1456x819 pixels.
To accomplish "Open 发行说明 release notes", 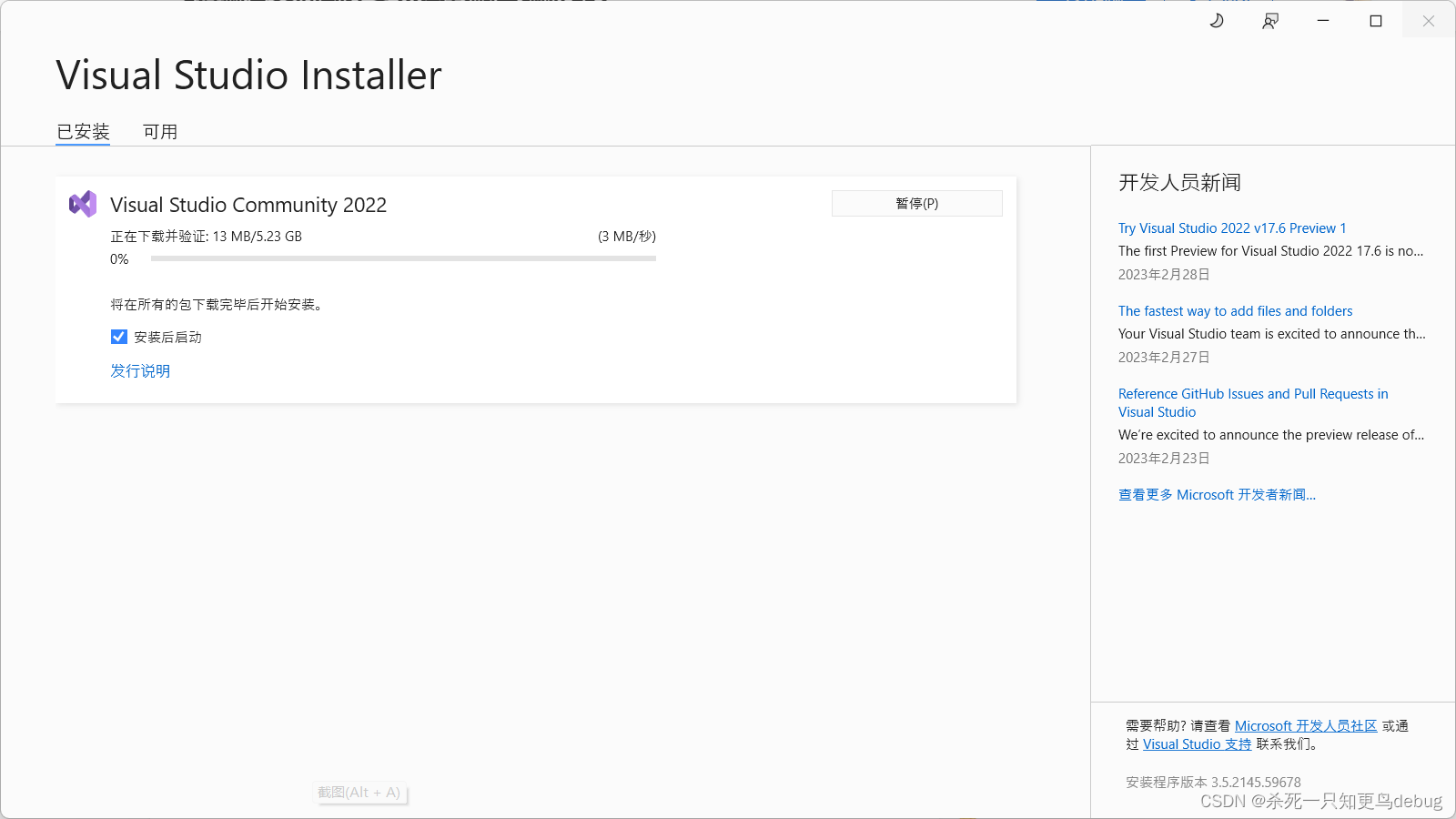I will (139, 370).
